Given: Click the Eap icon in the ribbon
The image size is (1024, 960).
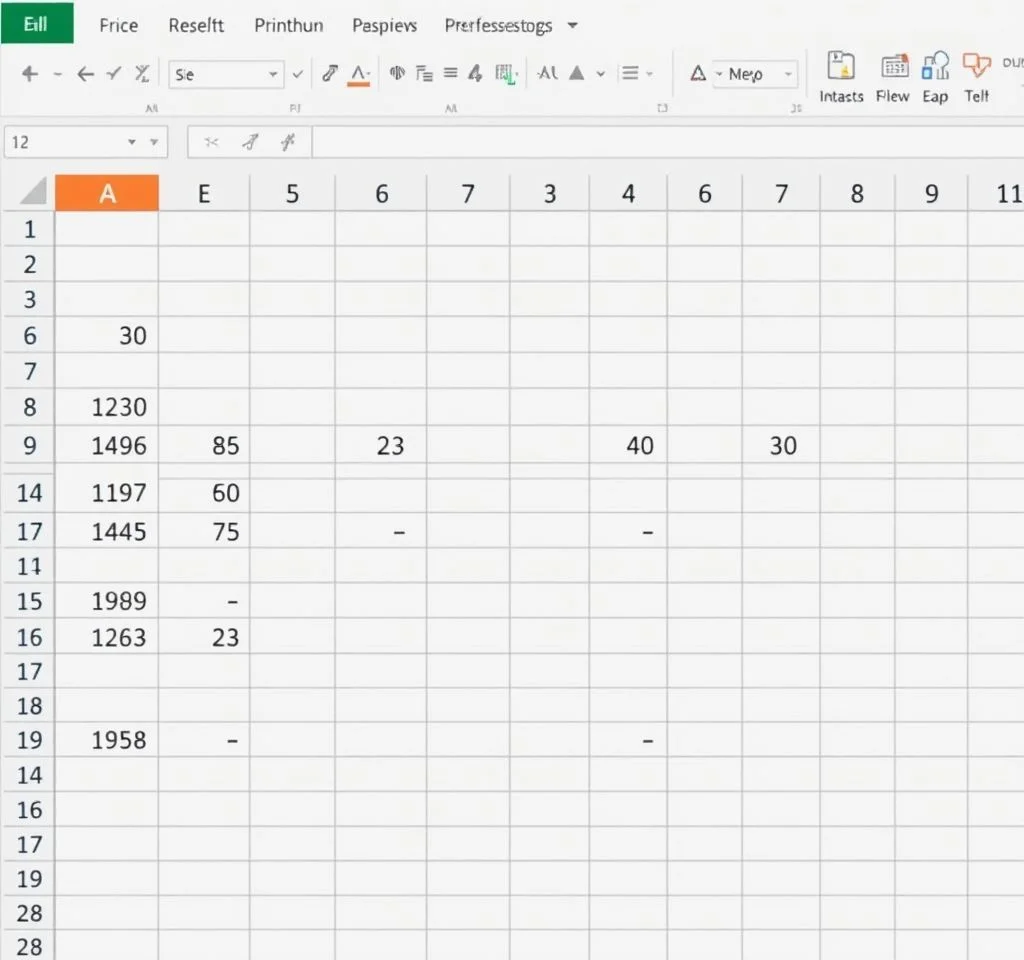Looking at the screenshot, I should (x=935, y=68).
